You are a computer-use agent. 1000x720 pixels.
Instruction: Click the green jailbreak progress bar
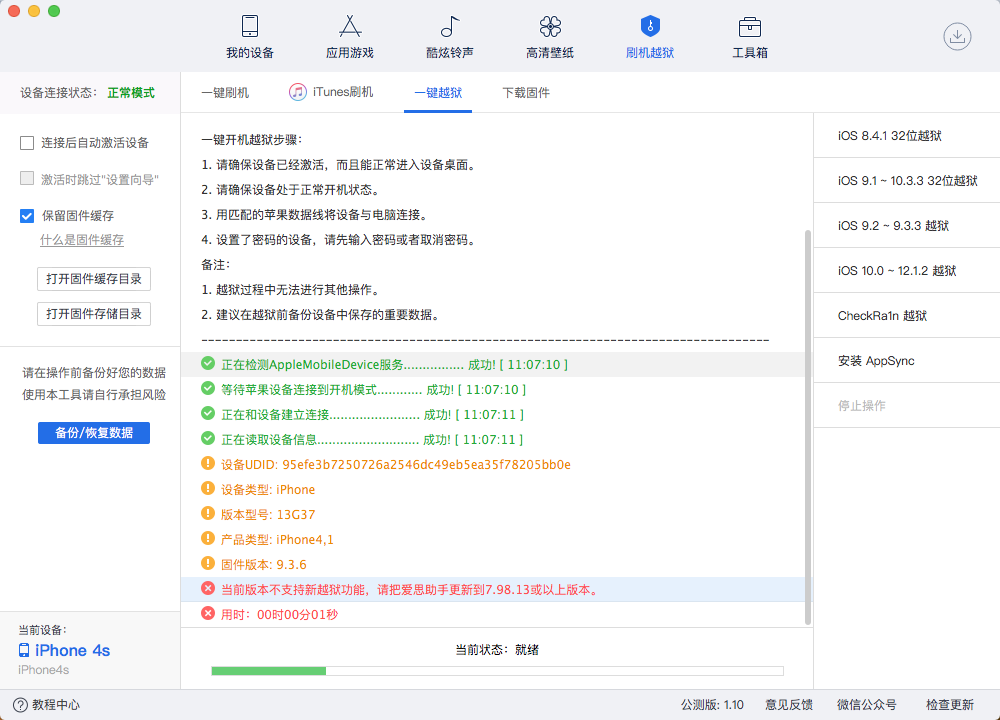[x=497, y=671]
